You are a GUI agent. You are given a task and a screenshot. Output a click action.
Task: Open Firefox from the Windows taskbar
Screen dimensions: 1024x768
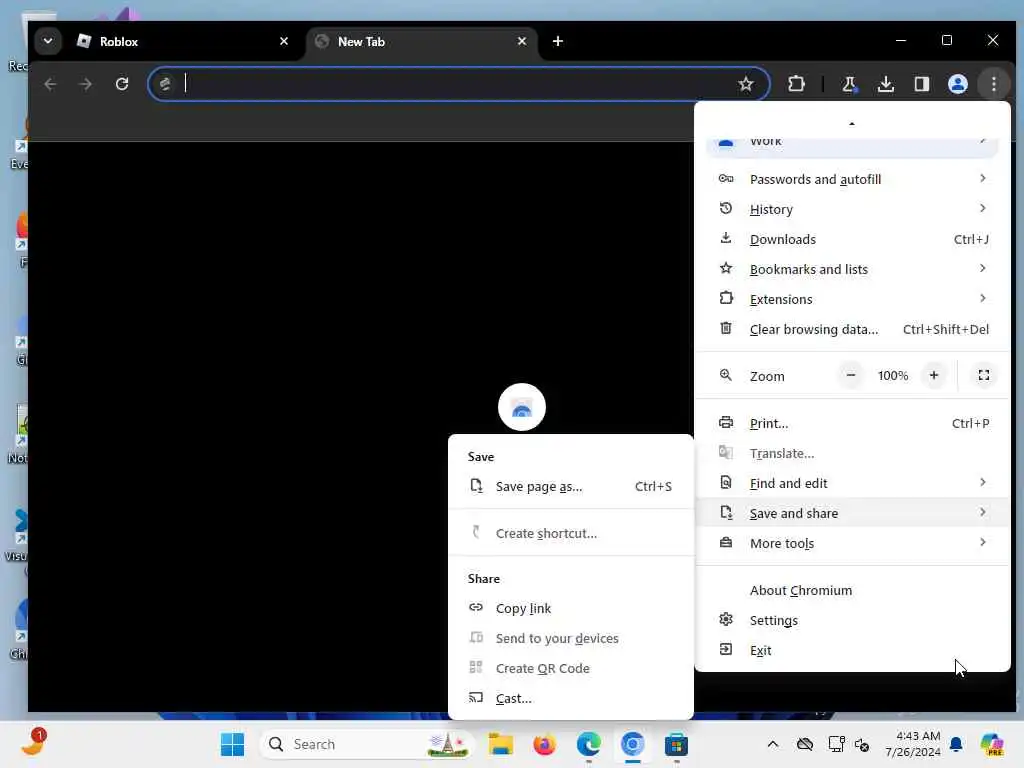(x=544, y=744)
